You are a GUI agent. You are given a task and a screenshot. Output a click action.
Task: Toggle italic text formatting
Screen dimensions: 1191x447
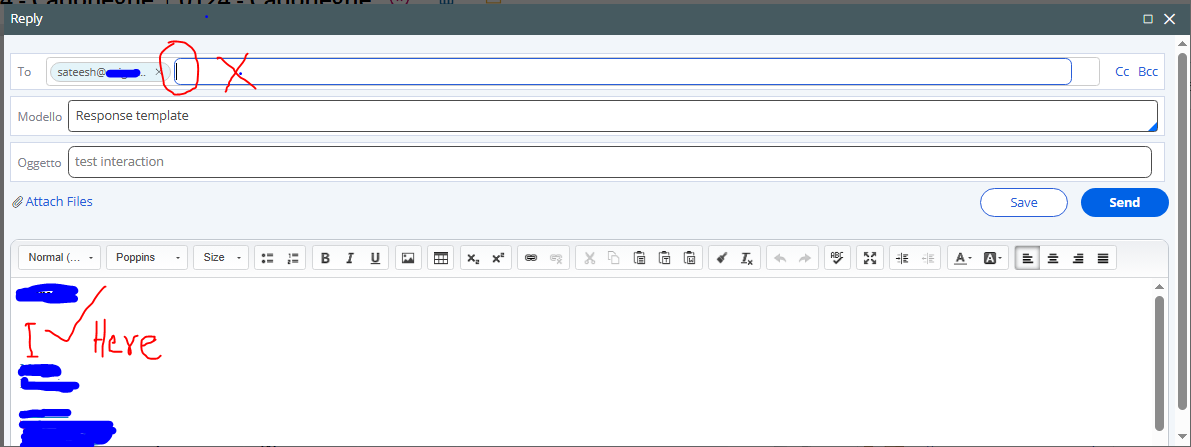tap(350, 258)
